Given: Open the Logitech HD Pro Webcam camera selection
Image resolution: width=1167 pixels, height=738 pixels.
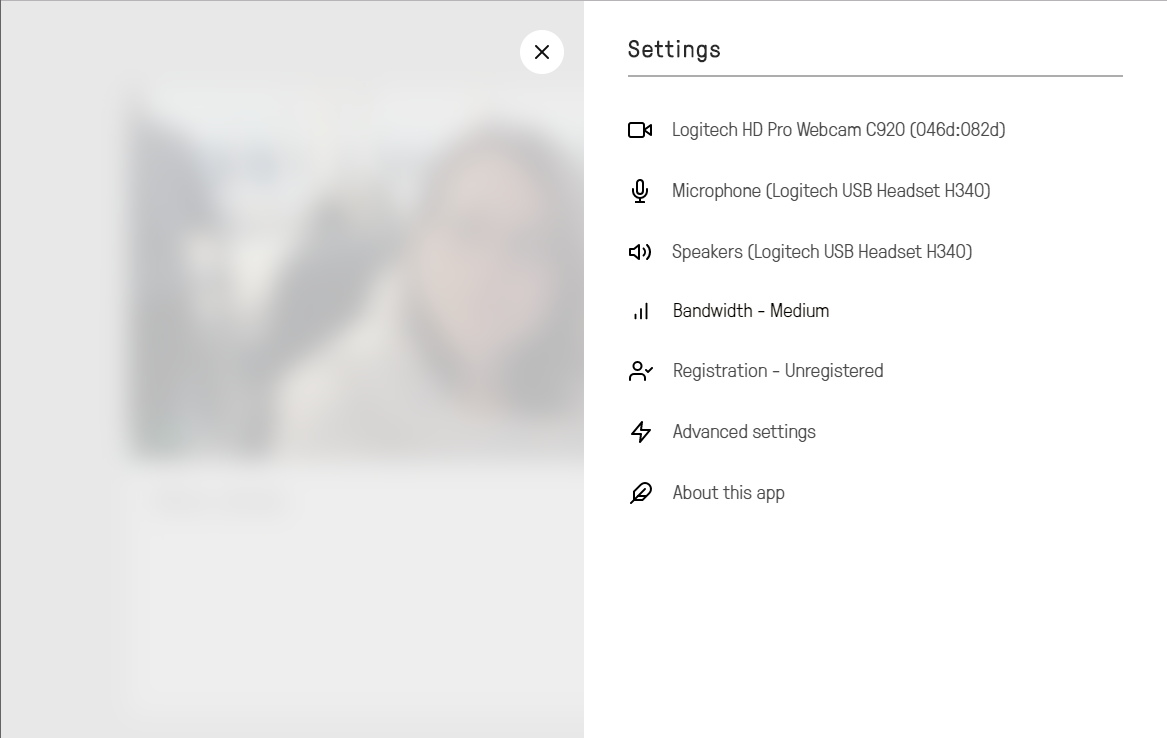Looking at the screenshot, I should pos(838,130).
